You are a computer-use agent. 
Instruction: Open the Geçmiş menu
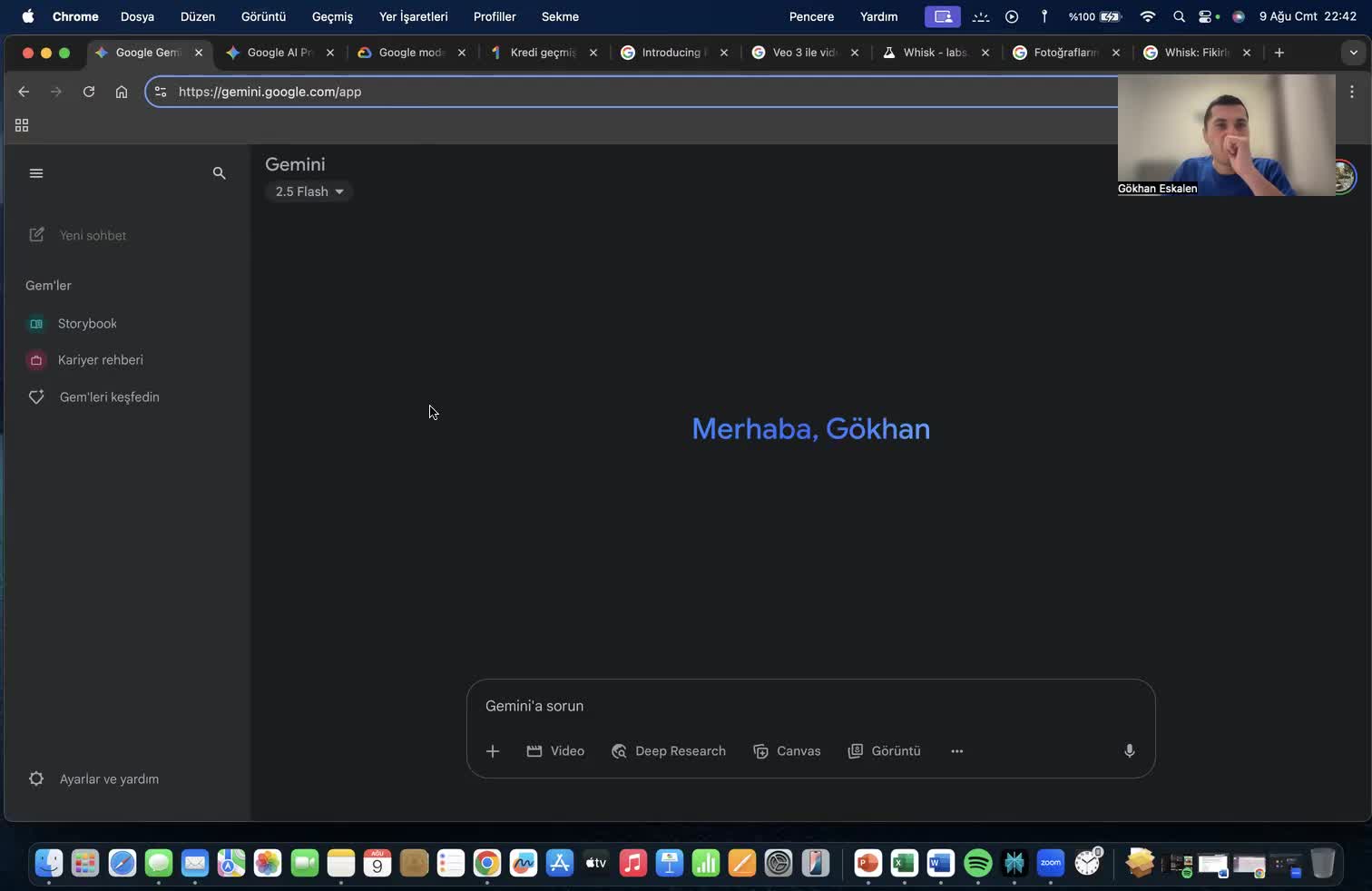332,16
